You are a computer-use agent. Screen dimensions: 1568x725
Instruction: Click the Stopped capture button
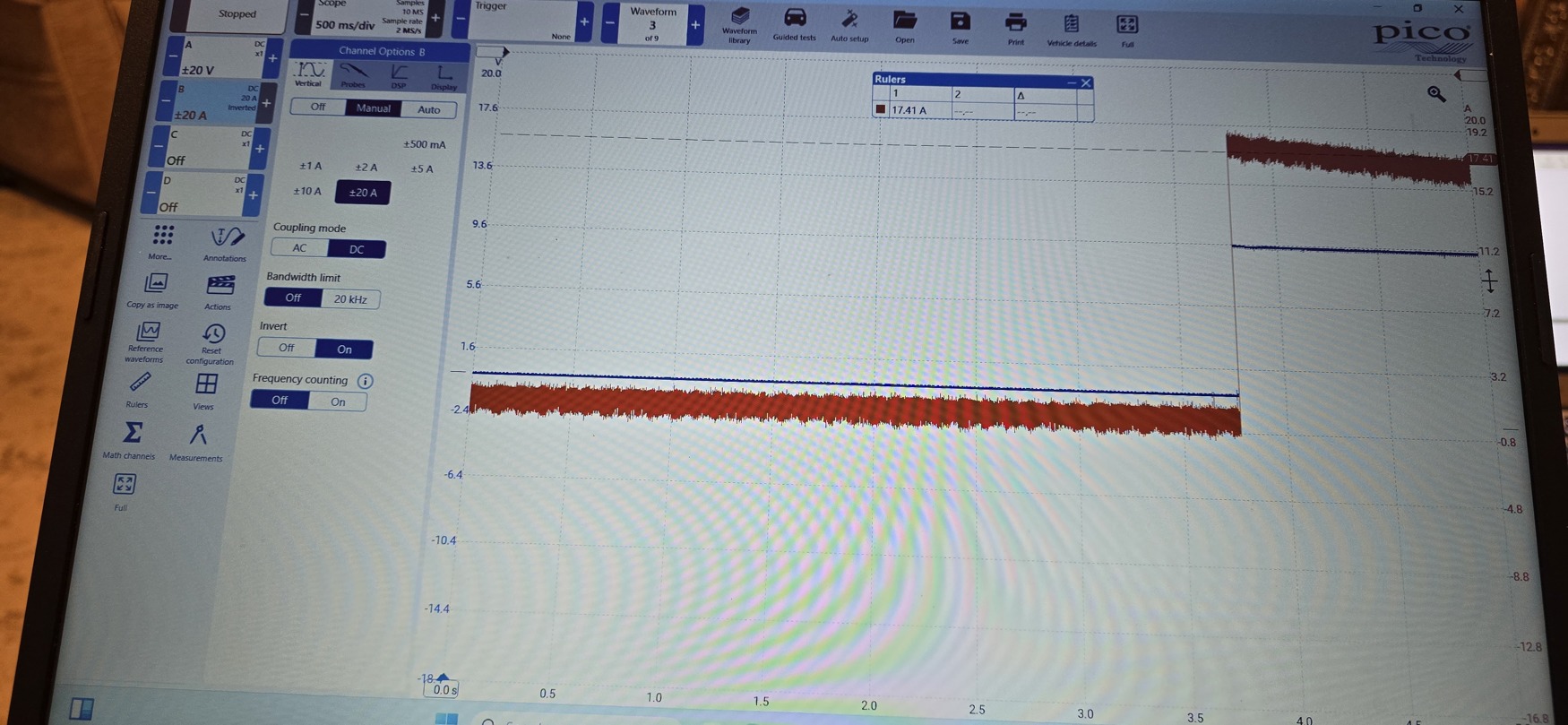coord(237,14)
